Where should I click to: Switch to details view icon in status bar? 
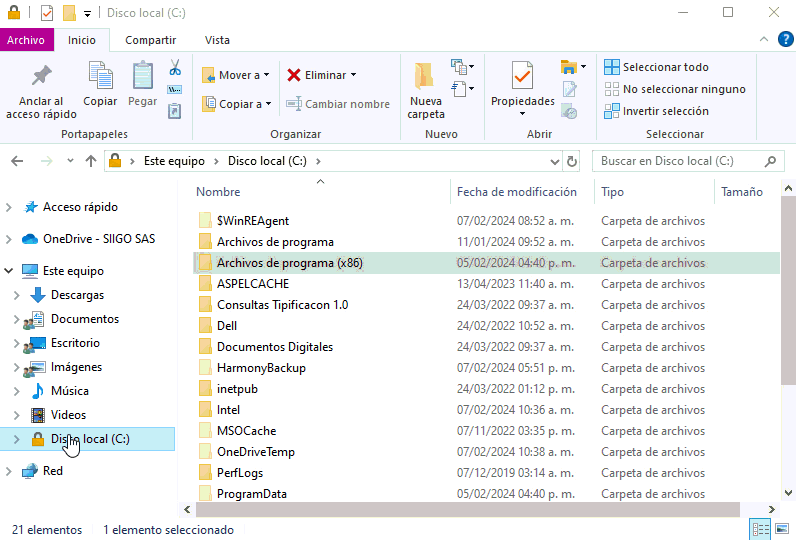(x=760, y=529)
